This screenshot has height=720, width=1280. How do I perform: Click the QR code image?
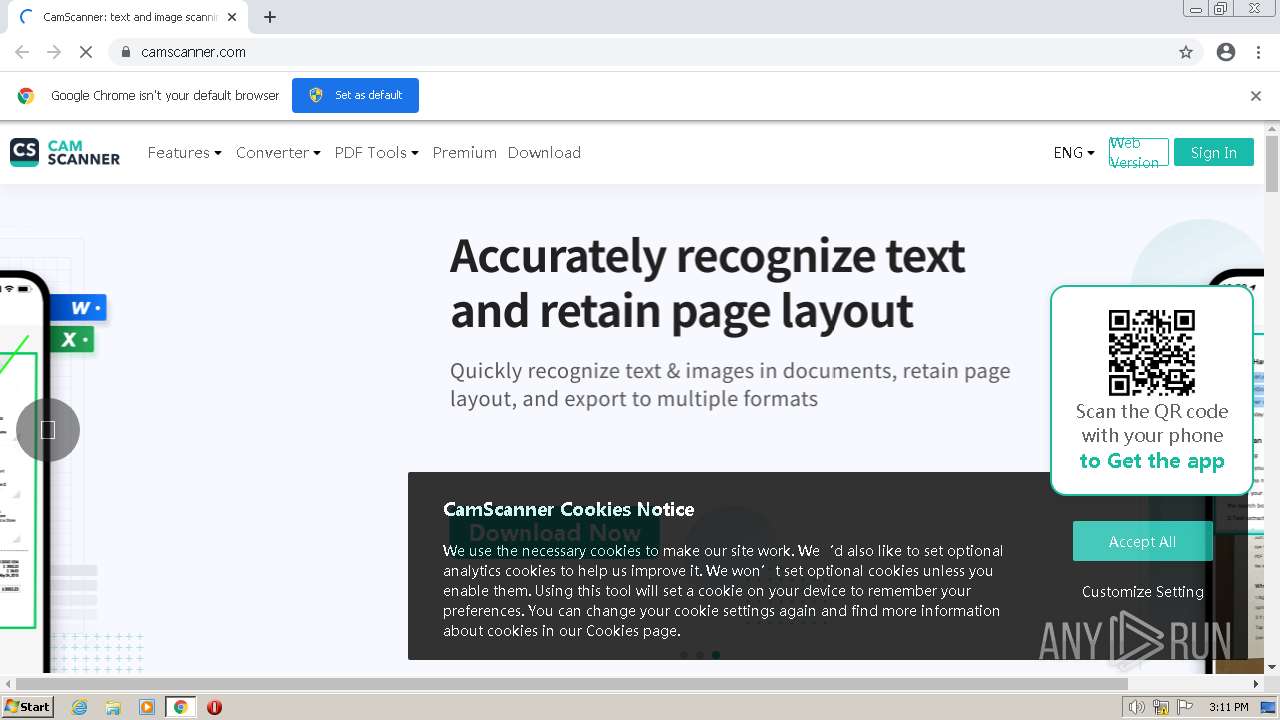pos(1152,352)
